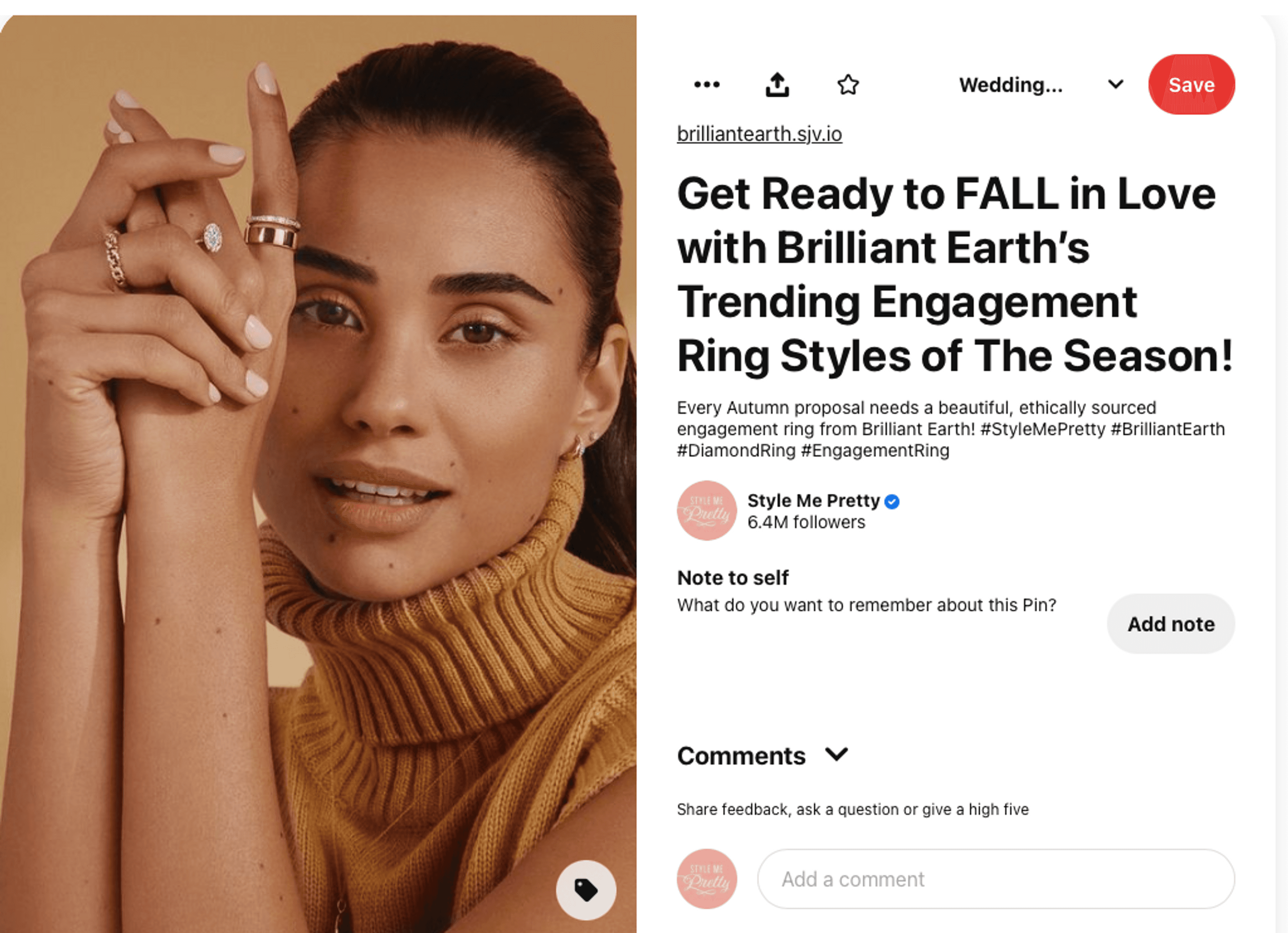Click the Comments heading

pyautogui.click(x=741, y=755)
